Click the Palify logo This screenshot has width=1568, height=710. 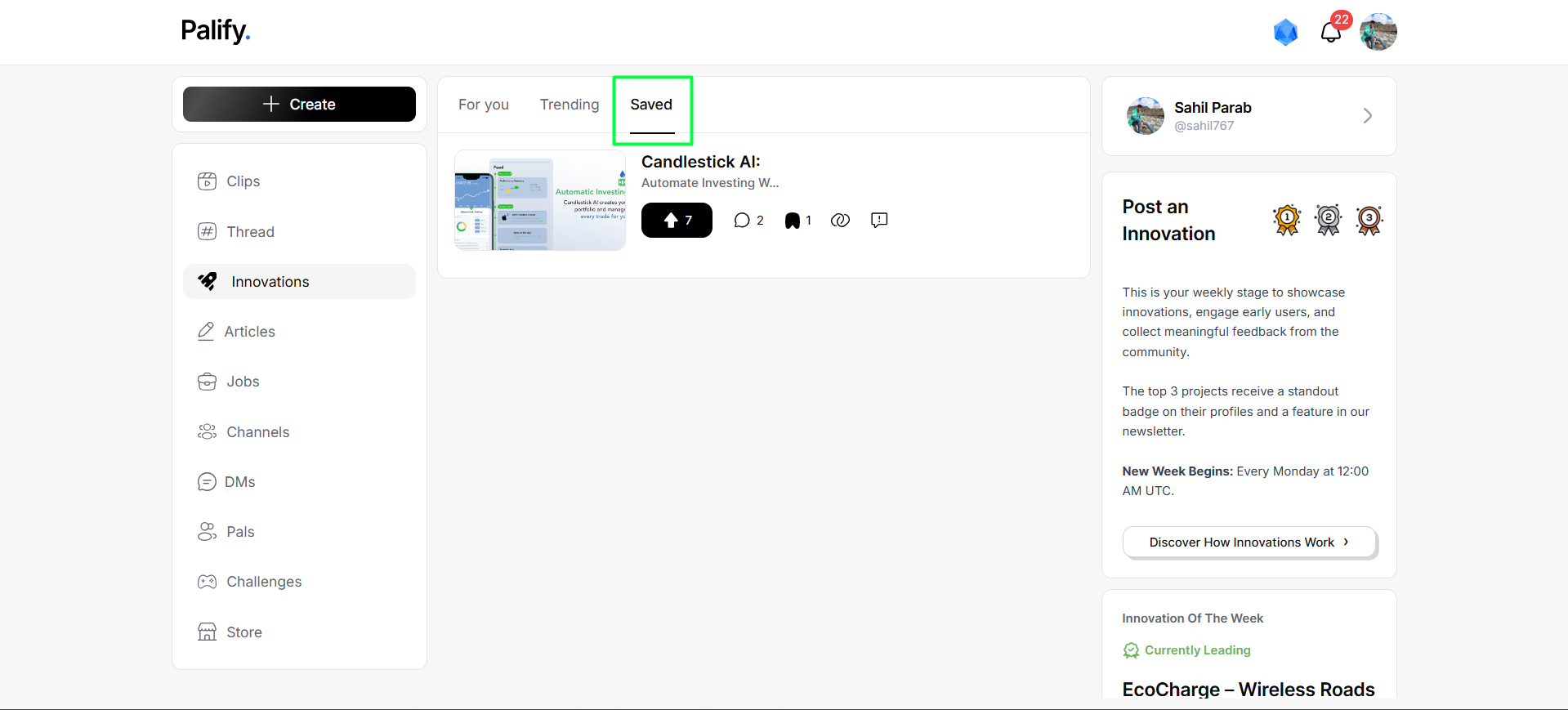[216, 31]
